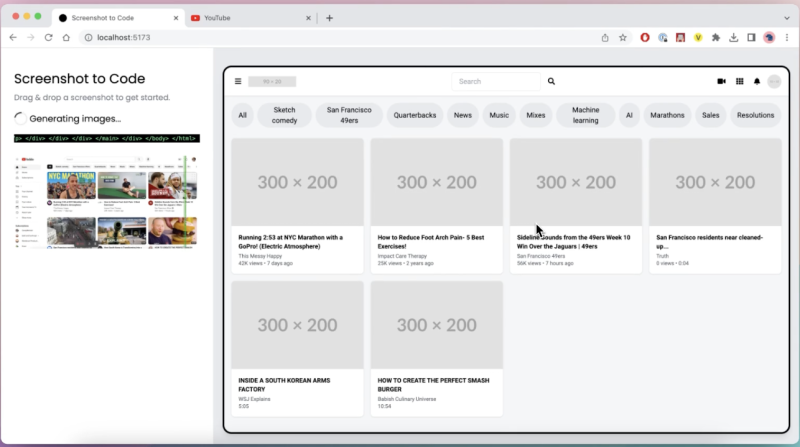Click inside the Search field
The width and height of the screenshot is (800, 447).
tap(496, 81)
